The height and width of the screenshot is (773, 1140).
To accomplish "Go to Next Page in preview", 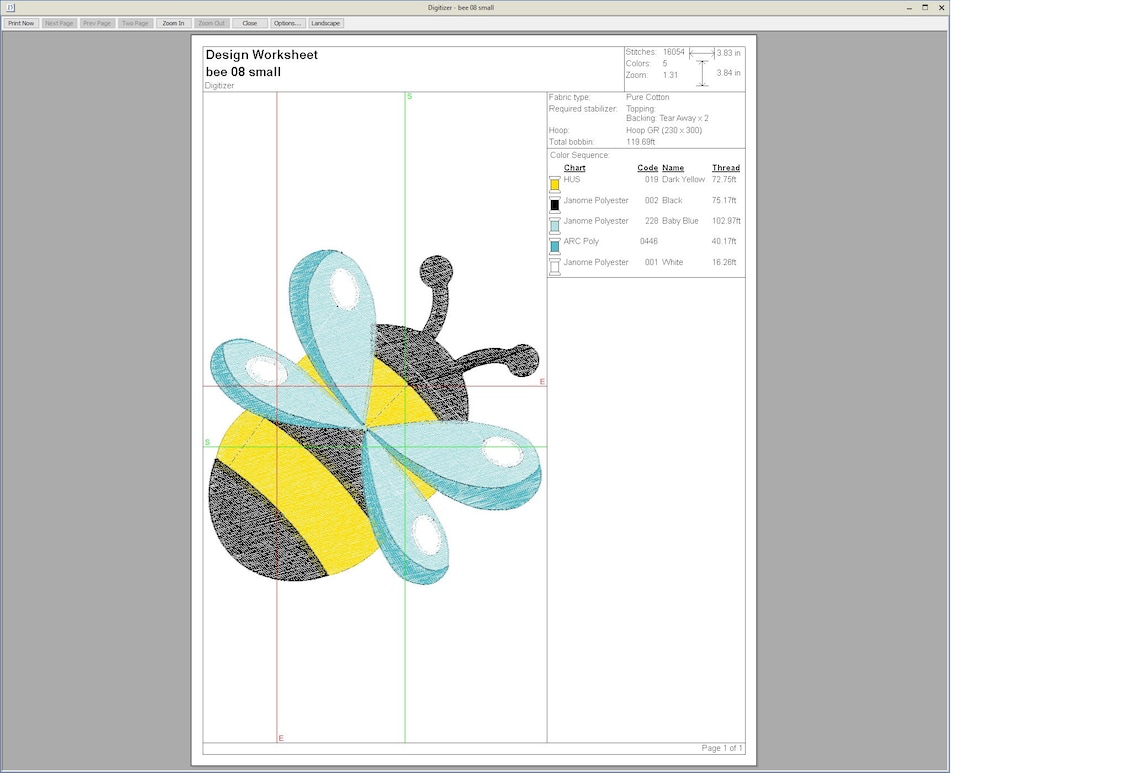I will coord(59,23).
